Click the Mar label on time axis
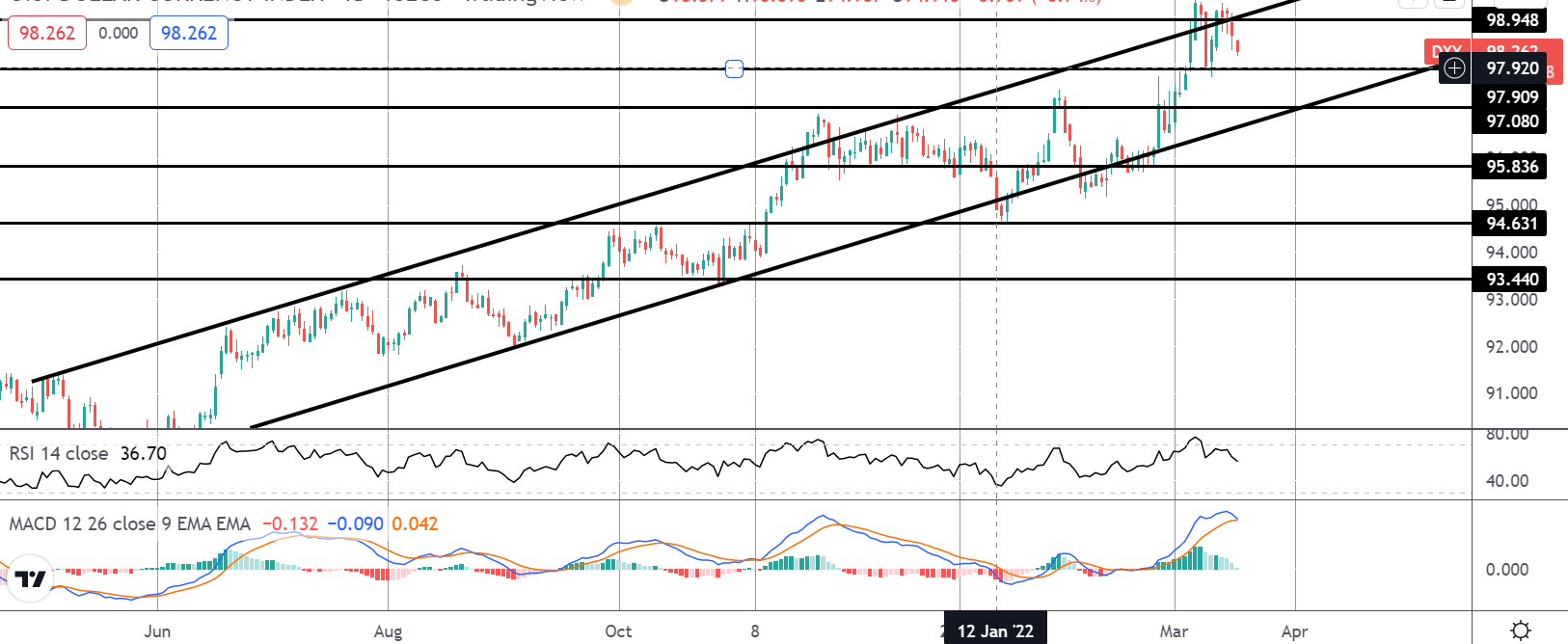This screenshot has height=644, width=1568. (x=1174, y=631)
